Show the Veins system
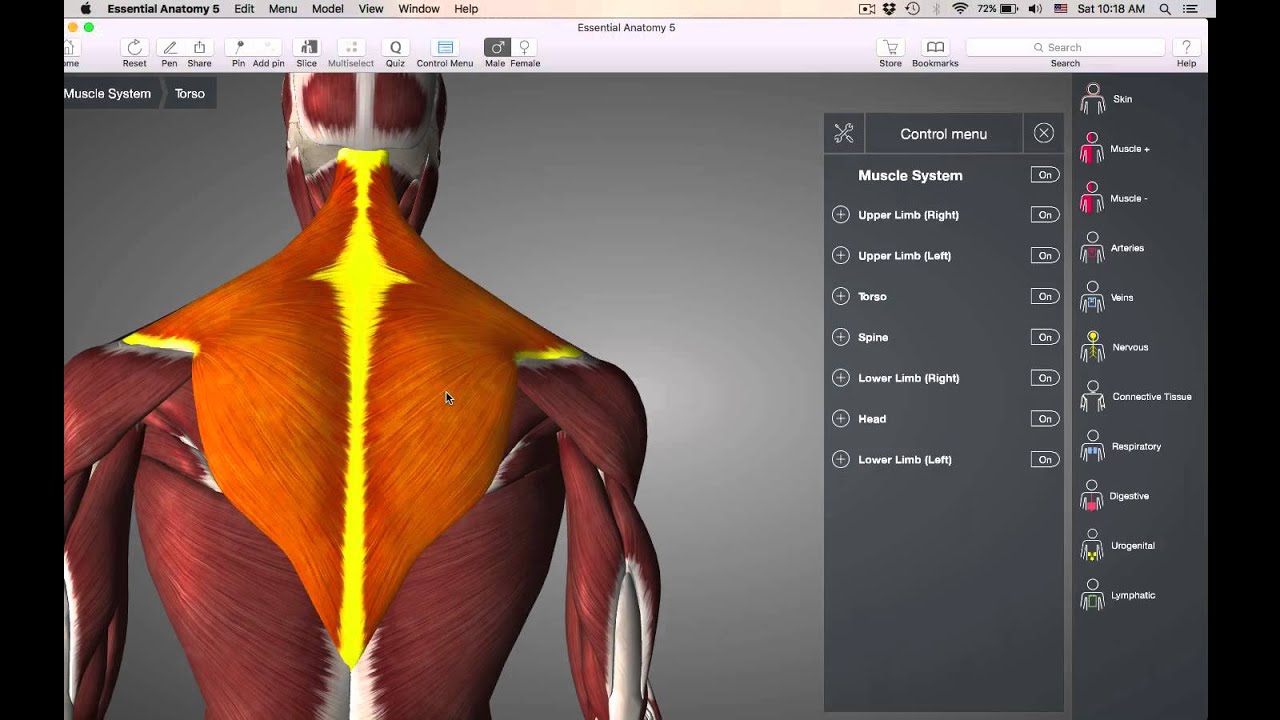 pyautogui.click(x=1107, y=297)
